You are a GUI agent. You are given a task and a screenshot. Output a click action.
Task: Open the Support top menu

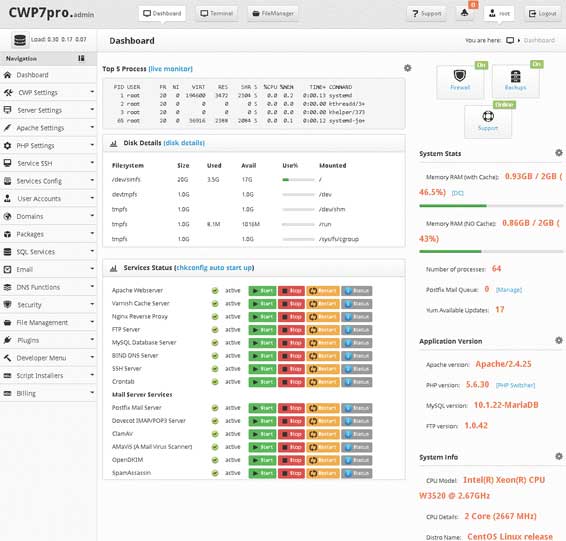[427, 13]
